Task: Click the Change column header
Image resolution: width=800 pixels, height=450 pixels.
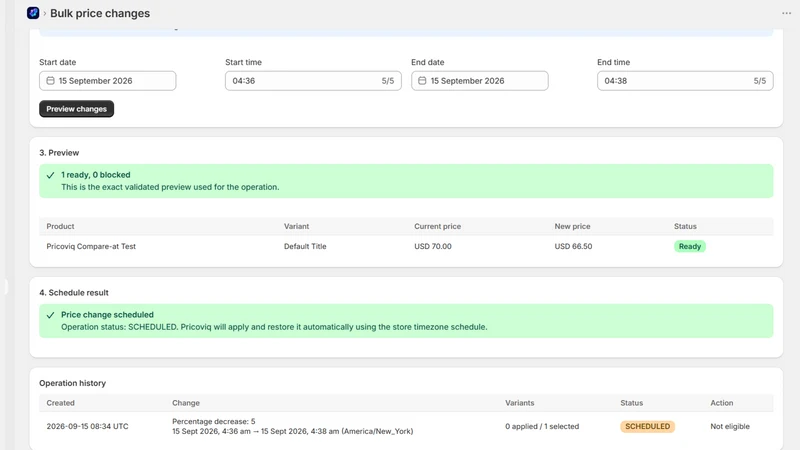Action: click(x=186, y=403)
